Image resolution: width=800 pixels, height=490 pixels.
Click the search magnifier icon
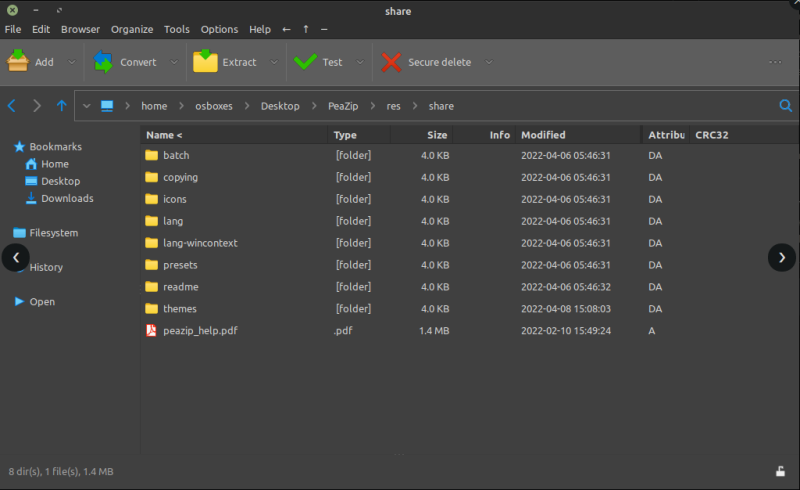point(785,106)
